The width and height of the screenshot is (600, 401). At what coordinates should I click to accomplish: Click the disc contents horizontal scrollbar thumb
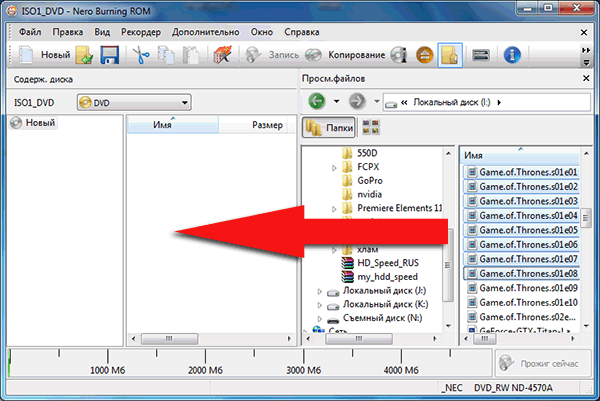(x=169, y=339)
